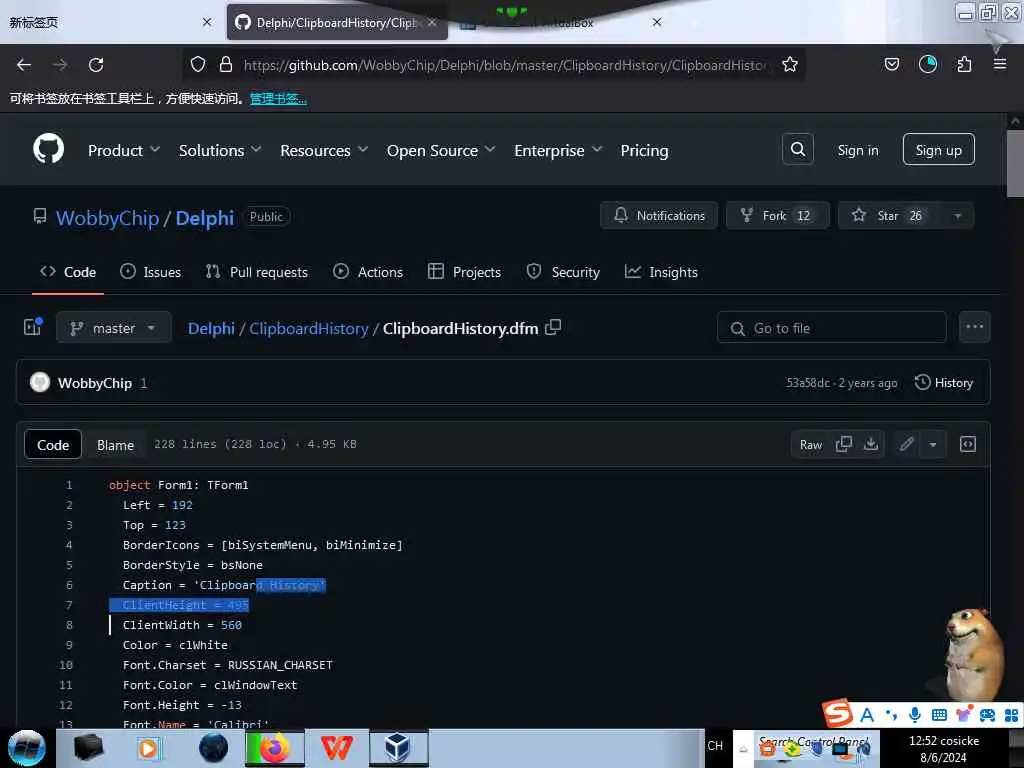Open the WobbyChip owner link

[108, 217]
